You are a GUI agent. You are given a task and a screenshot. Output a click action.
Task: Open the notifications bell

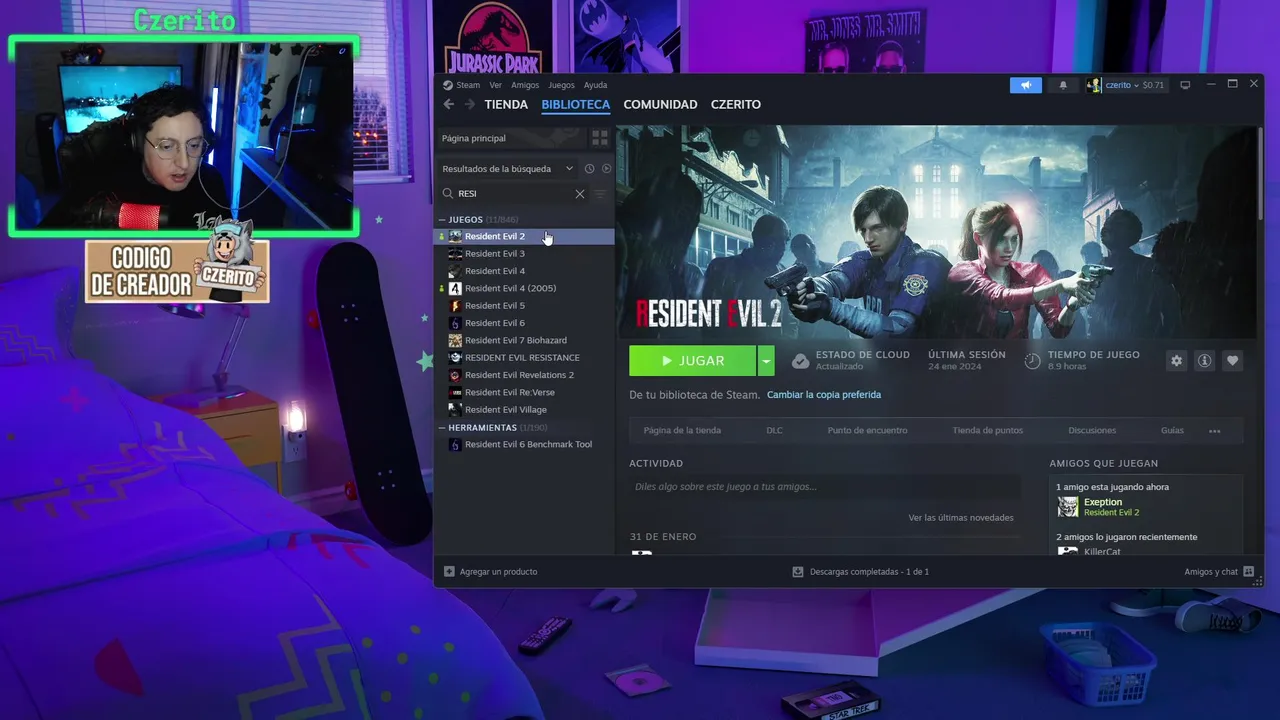1063,85
